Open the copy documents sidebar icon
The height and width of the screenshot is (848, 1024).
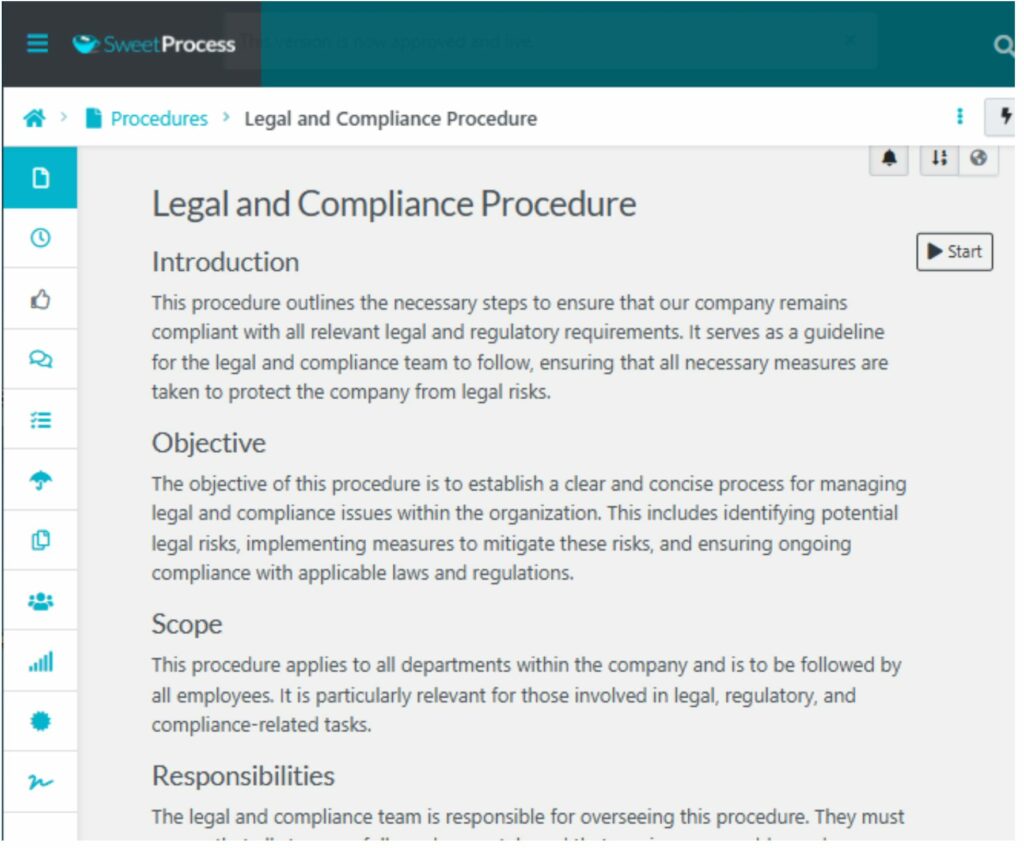[x=40, y=540]
